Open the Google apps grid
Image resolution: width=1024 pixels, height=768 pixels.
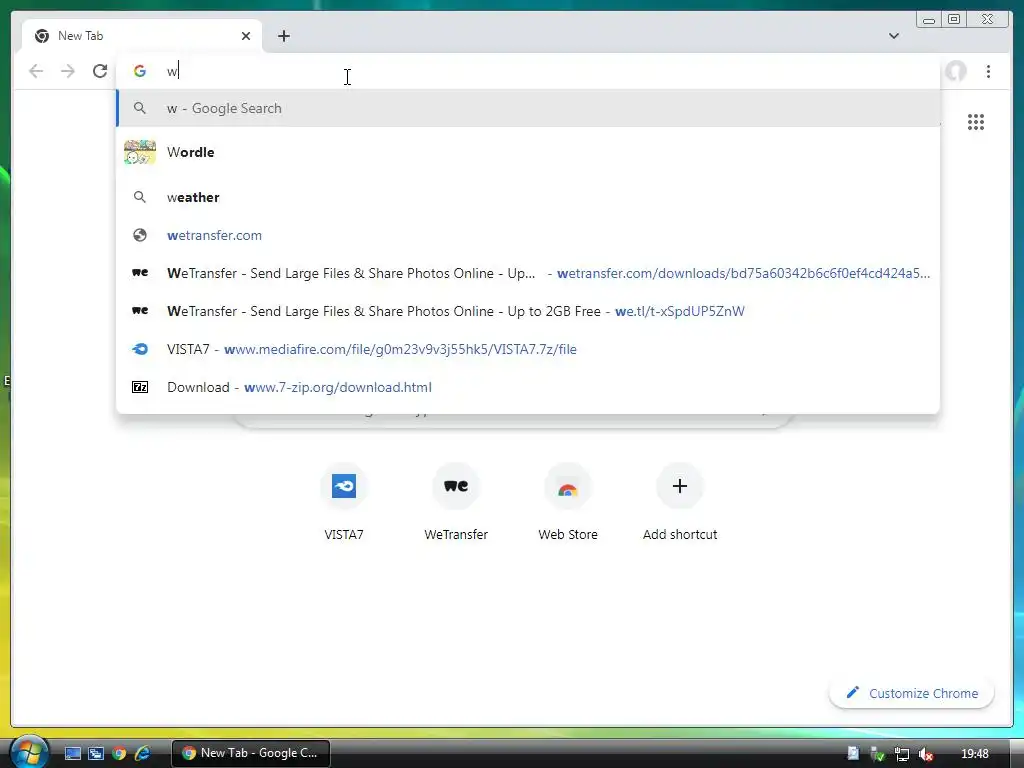tap(976, 121)
